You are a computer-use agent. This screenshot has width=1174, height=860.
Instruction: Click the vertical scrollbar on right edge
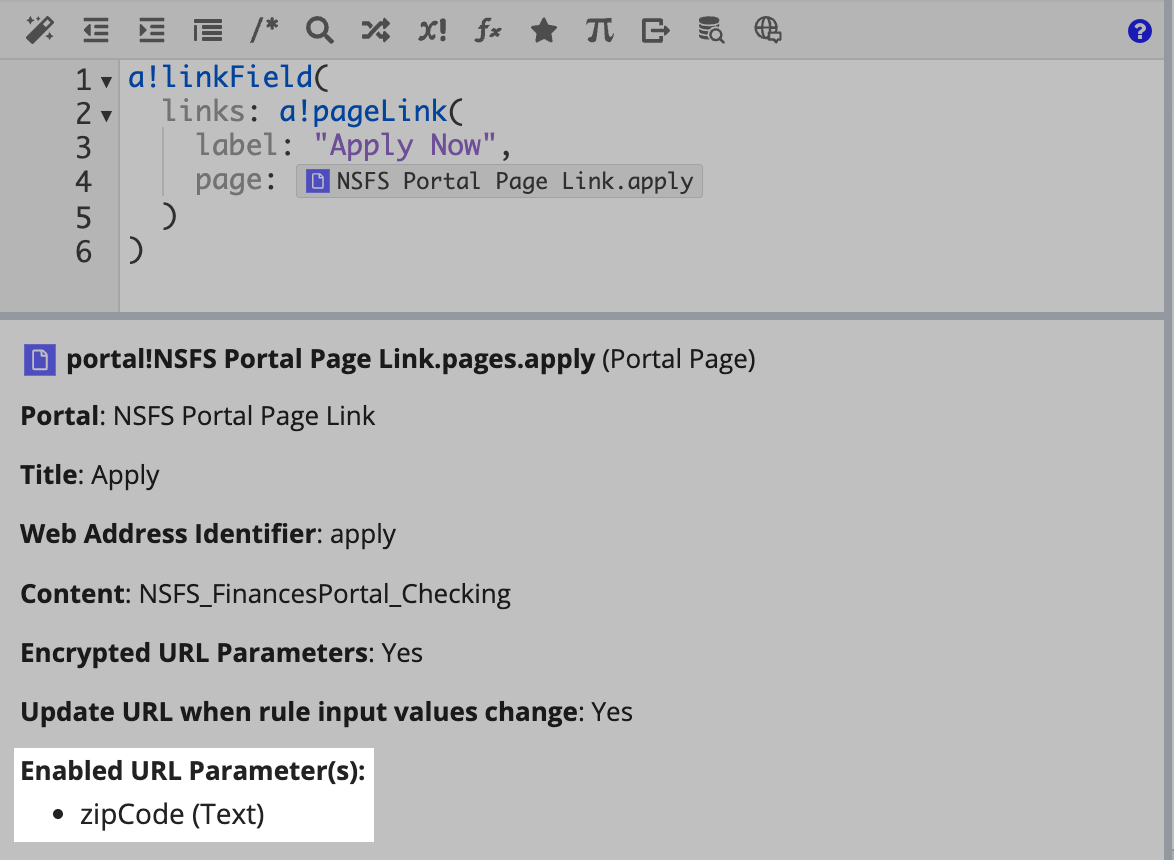pyautogui.click(x=1169, y=430)
